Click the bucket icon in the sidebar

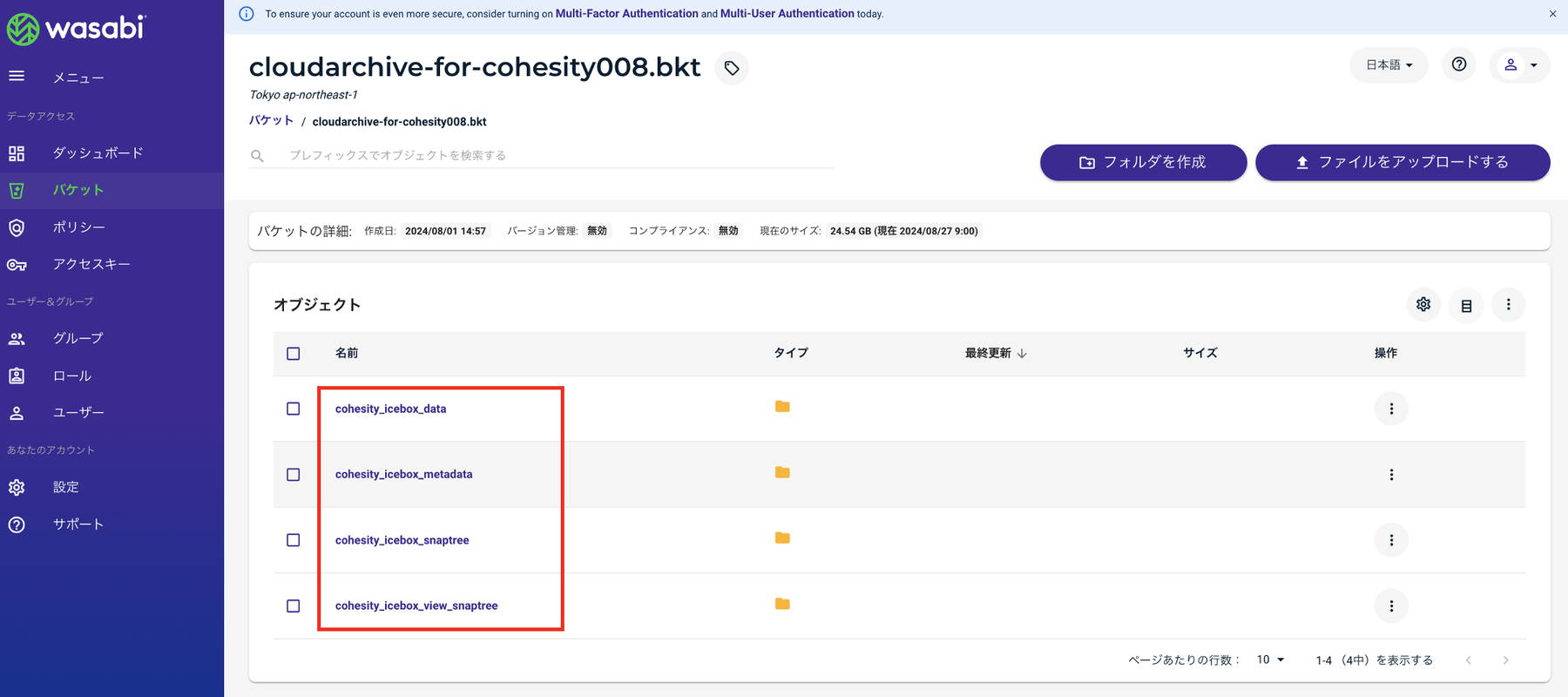pyautogui.click(x=17, y=190)
